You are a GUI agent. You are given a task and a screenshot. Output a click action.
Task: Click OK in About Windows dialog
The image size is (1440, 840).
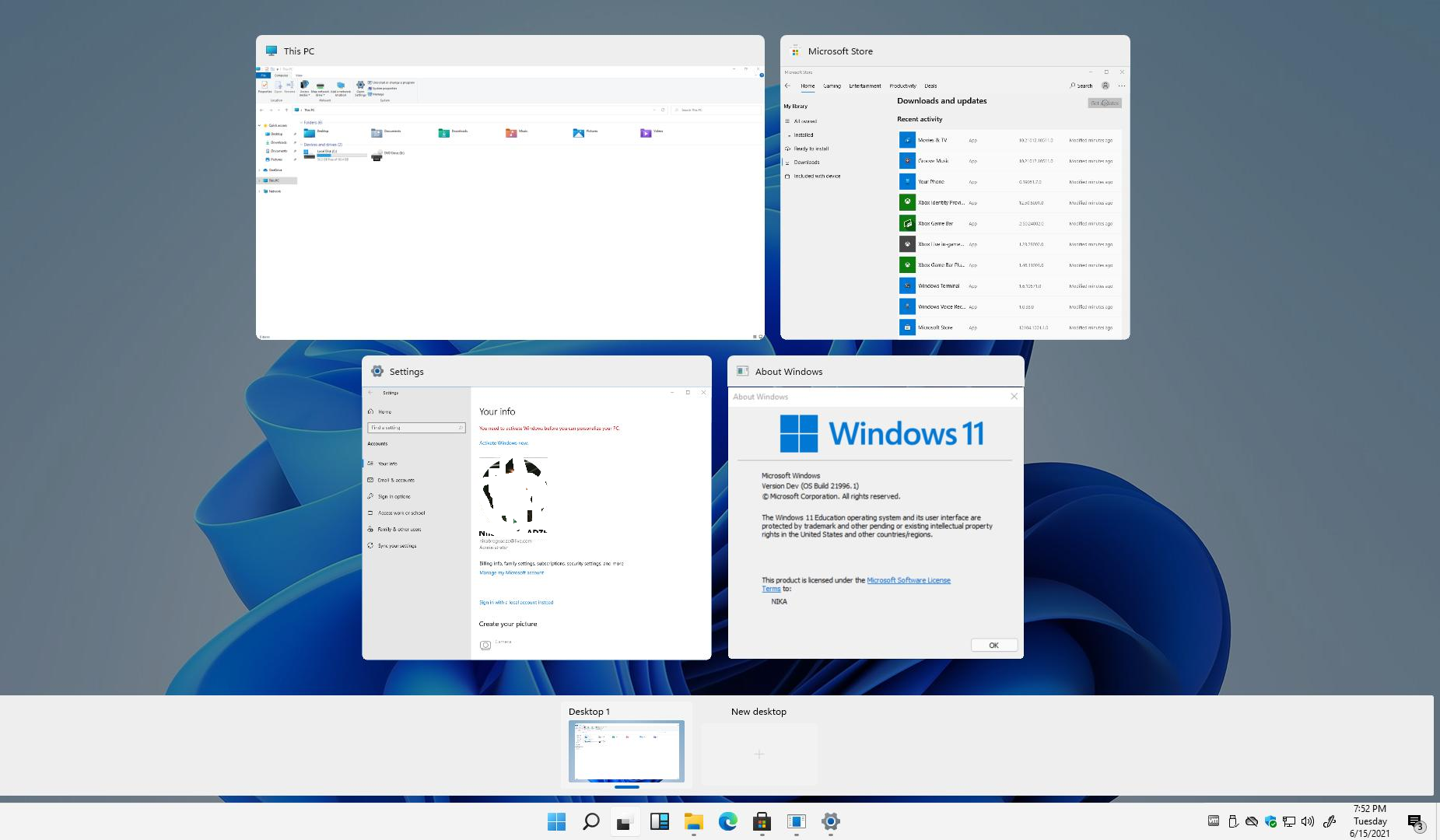tap(993, 645)
